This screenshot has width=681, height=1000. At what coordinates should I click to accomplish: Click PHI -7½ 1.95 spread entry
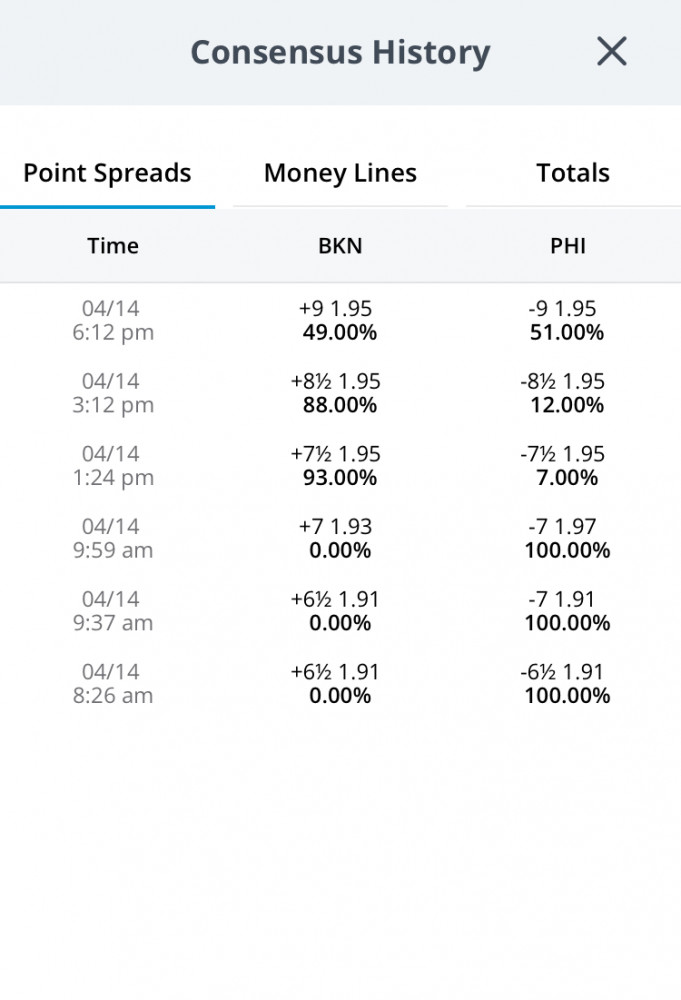[562, 454]
